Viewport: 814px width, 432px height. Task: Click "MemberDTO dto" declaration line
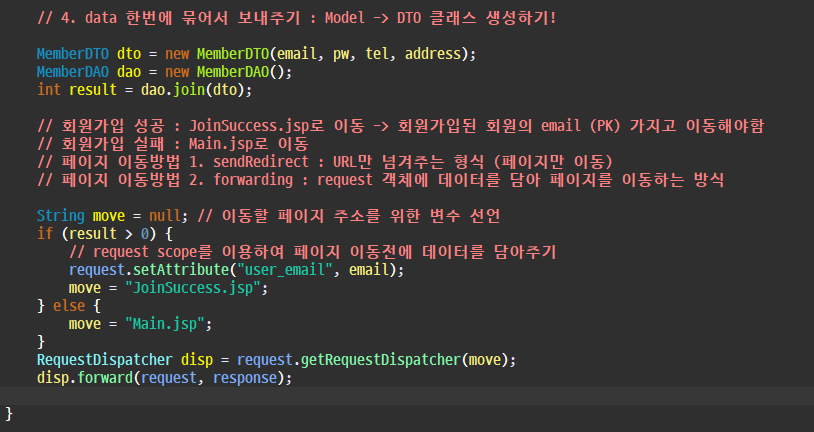coord(256,54)
